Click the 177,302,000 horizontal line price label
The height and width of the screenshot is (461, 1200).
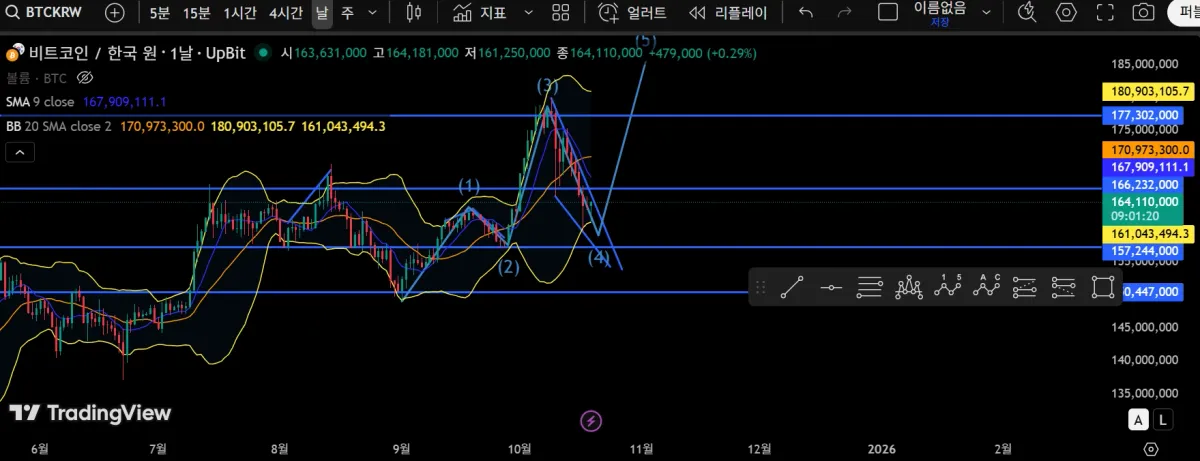[x=1144, y=115]
